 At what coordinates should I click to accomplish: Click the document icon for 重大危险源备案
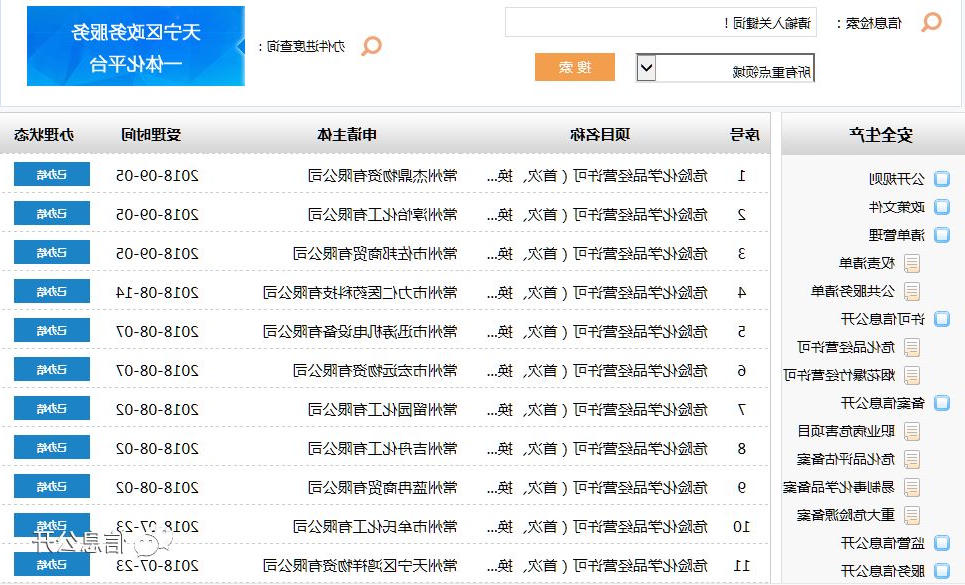point(912,515)
